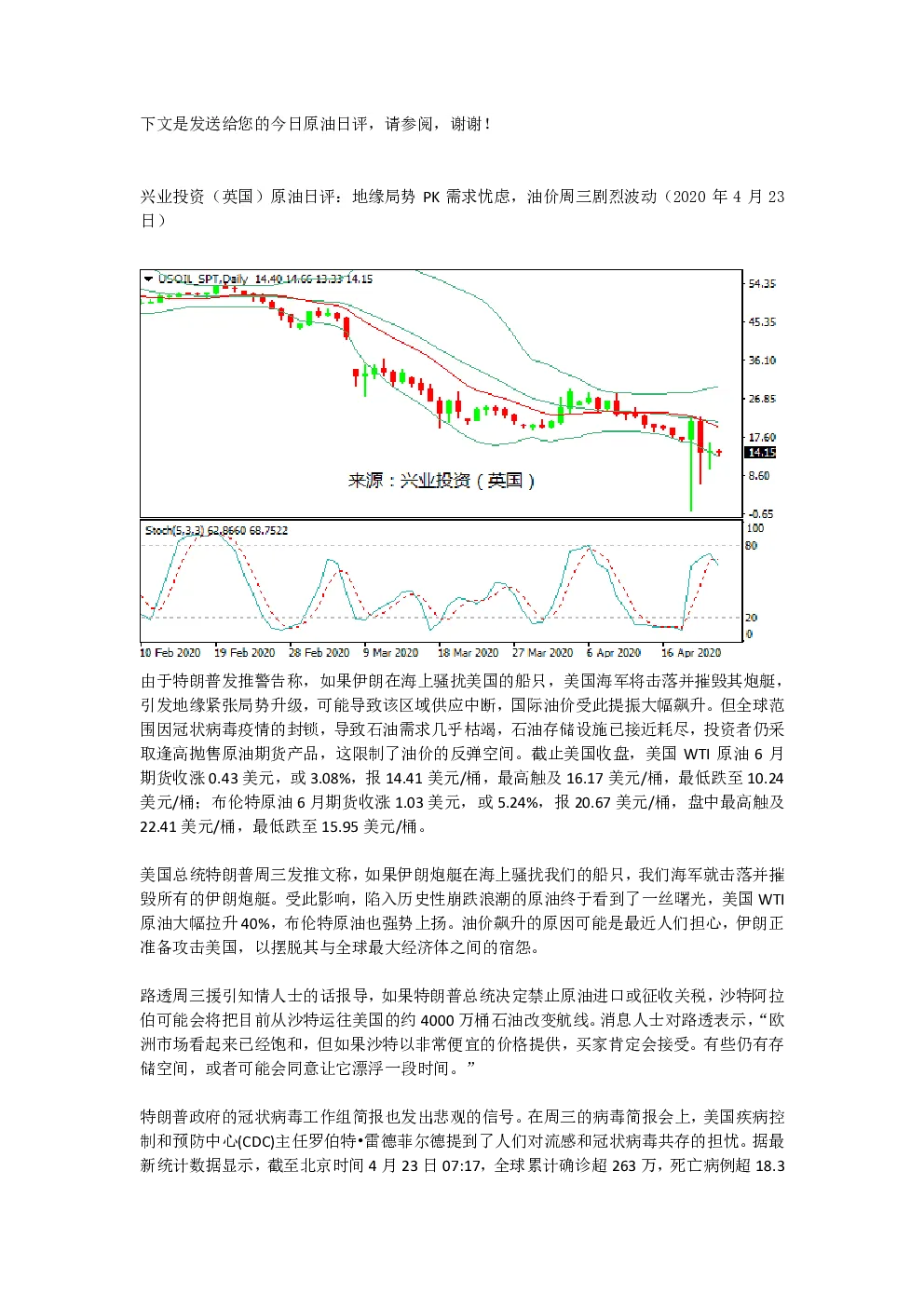Click the 100 level on the Stoch axis
Image resolution: width=924 pixels, height=1307 pixels.
(x=754, y=528)
